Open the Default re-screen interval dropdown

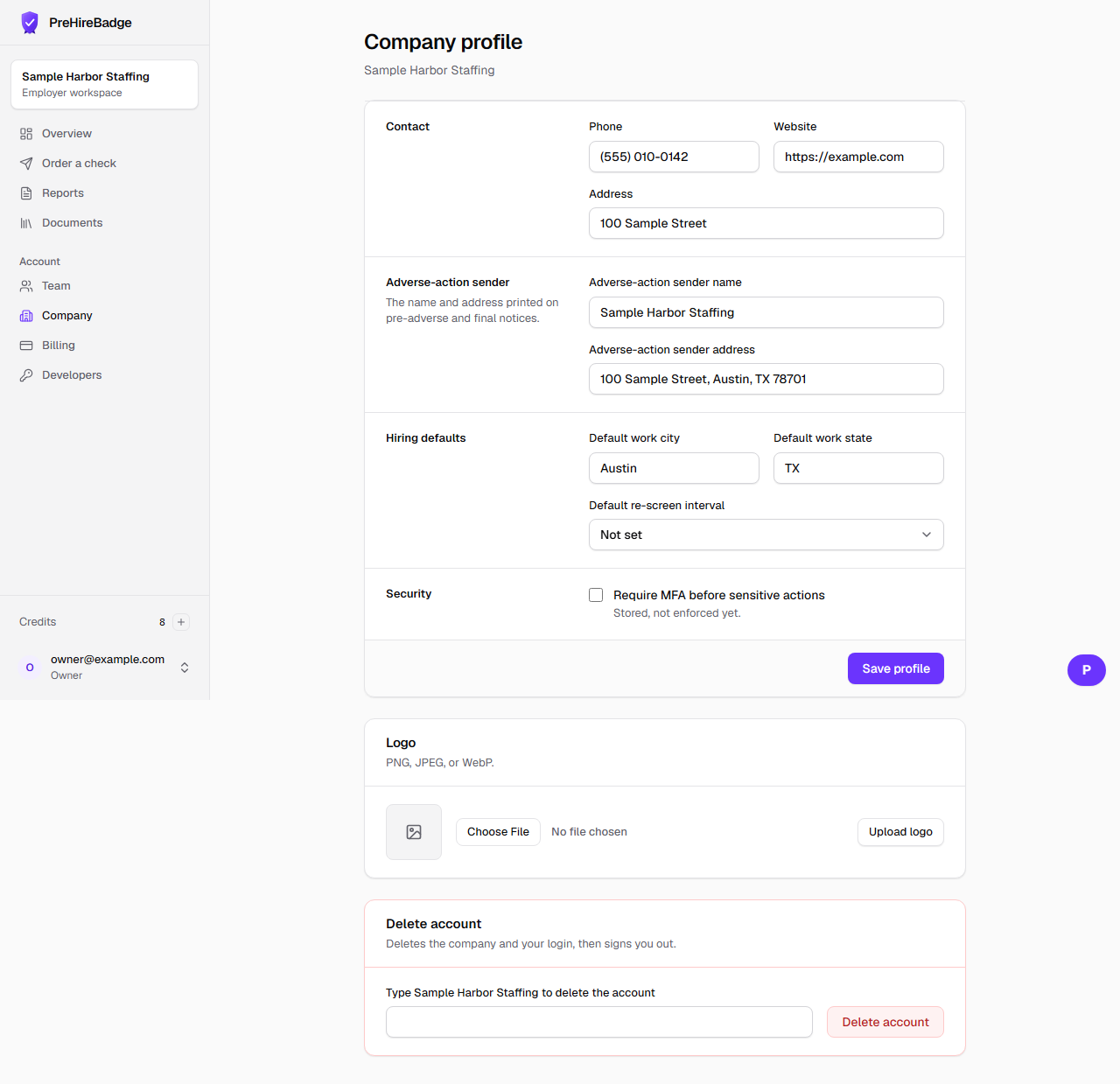click(766, 535)
